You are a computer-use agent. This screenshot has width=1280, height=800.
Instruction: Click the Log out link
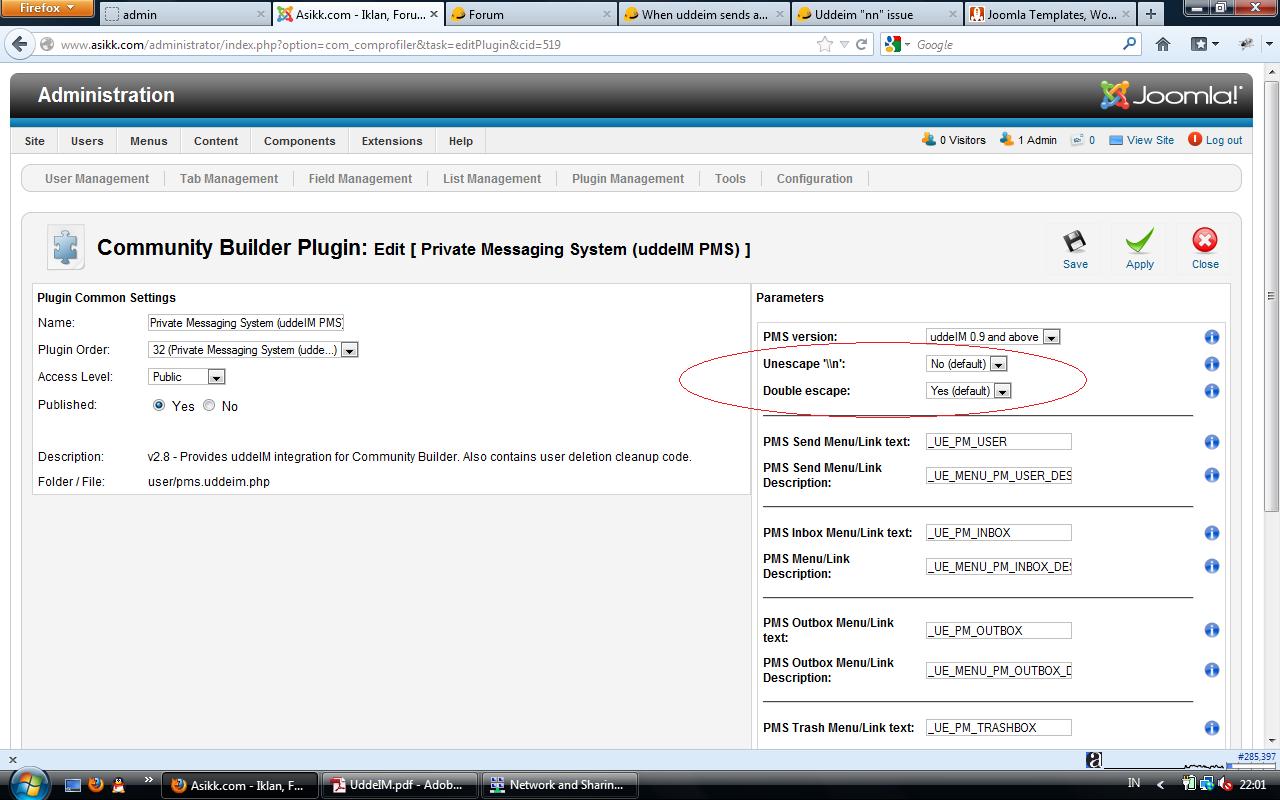pos(1214,140)
